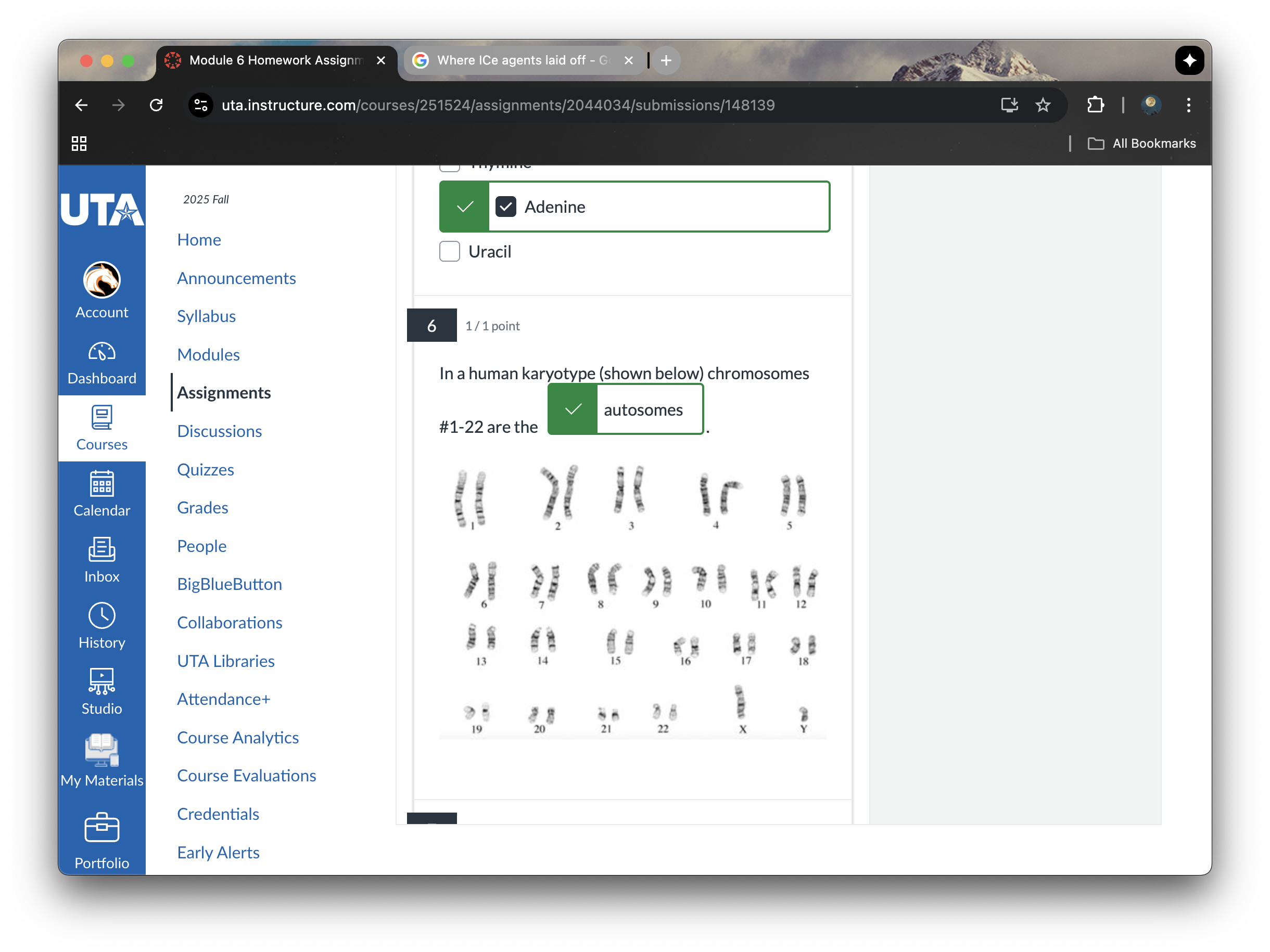
Task: Check the Uracil checkbox
Action: pos(450,251)
